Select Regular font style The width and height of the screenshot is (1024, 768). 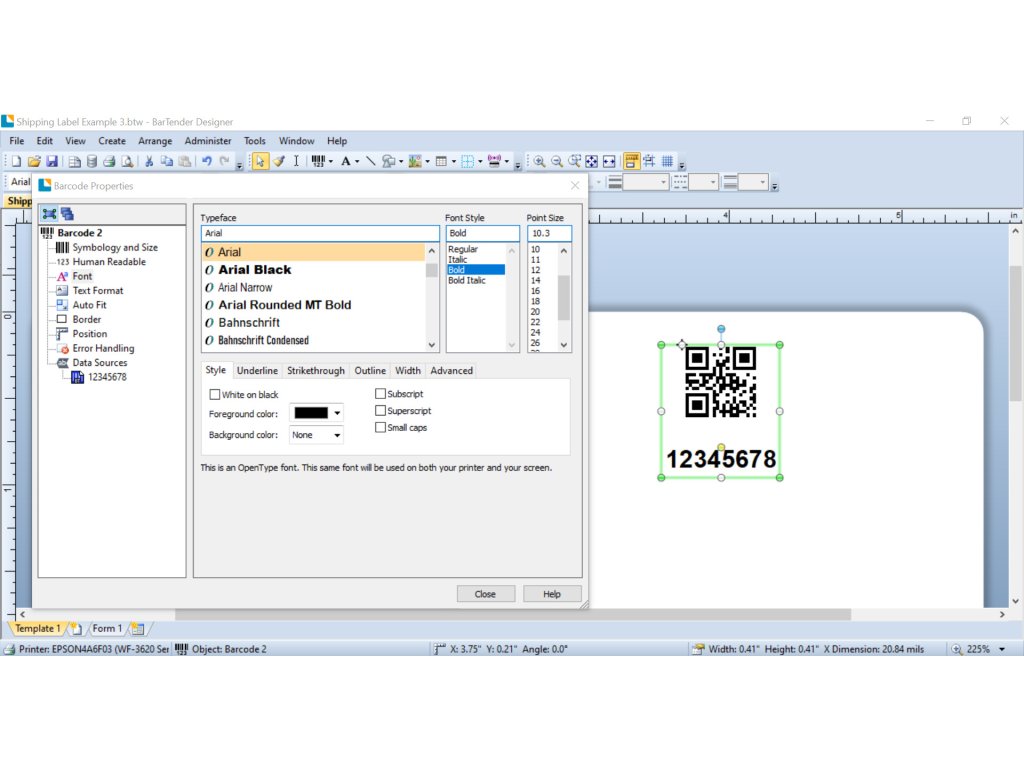[x=463, y=249]
